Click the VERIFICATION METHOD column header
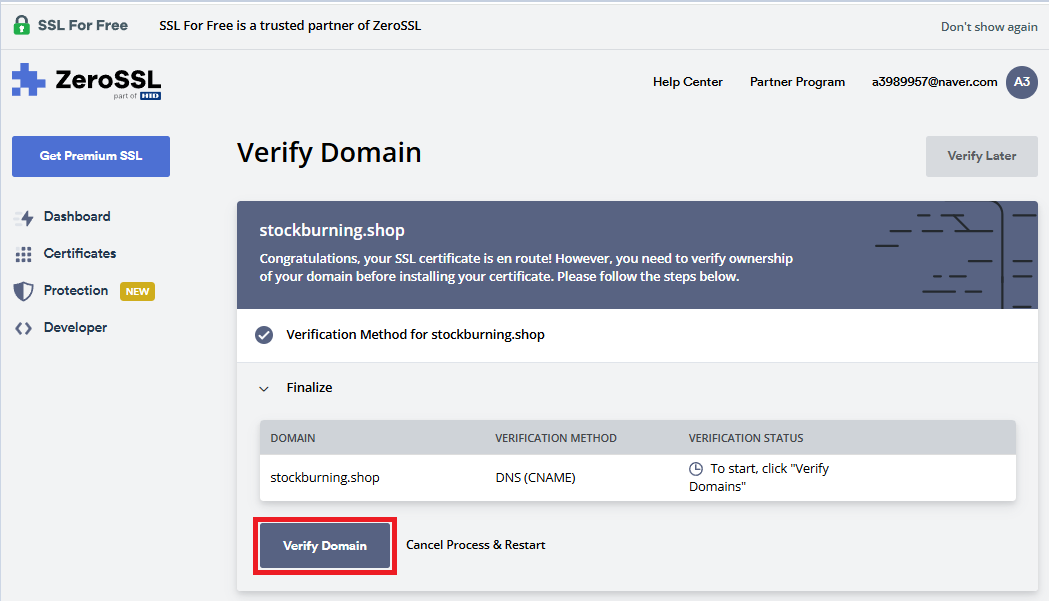The width and height of the screenshot is (1049, 601). [x=555, y=438]
